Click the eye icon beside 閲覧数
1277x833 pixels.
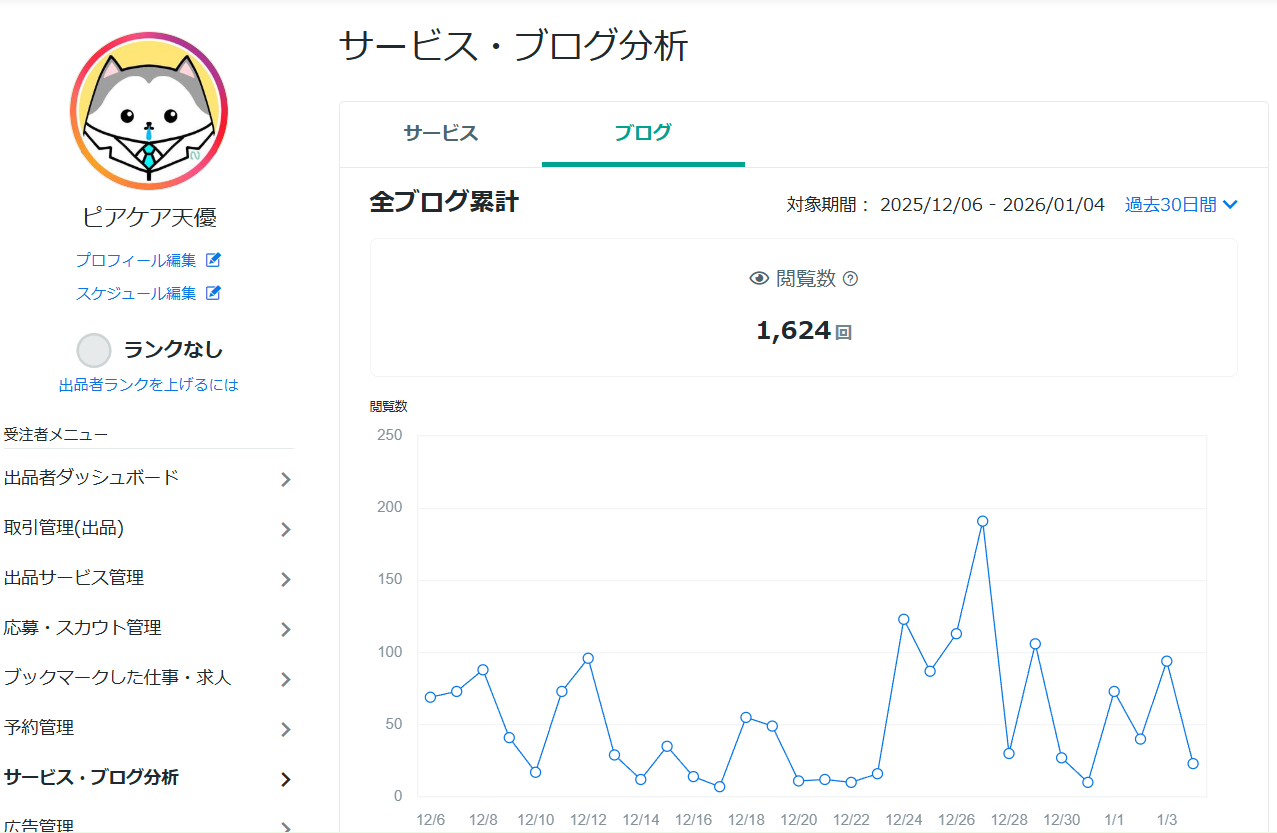(x=758, y=279)
